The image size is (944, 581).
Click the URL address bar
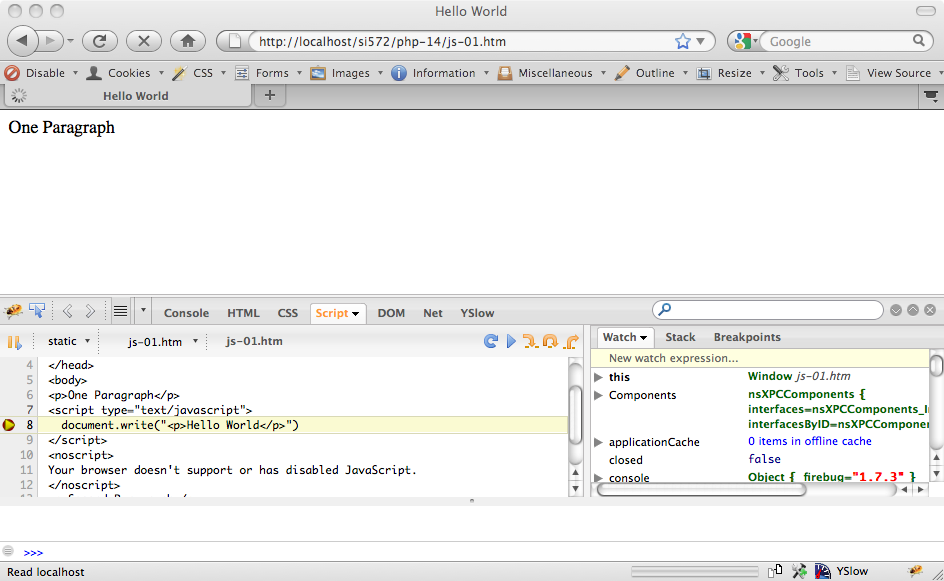pos(464,41)
